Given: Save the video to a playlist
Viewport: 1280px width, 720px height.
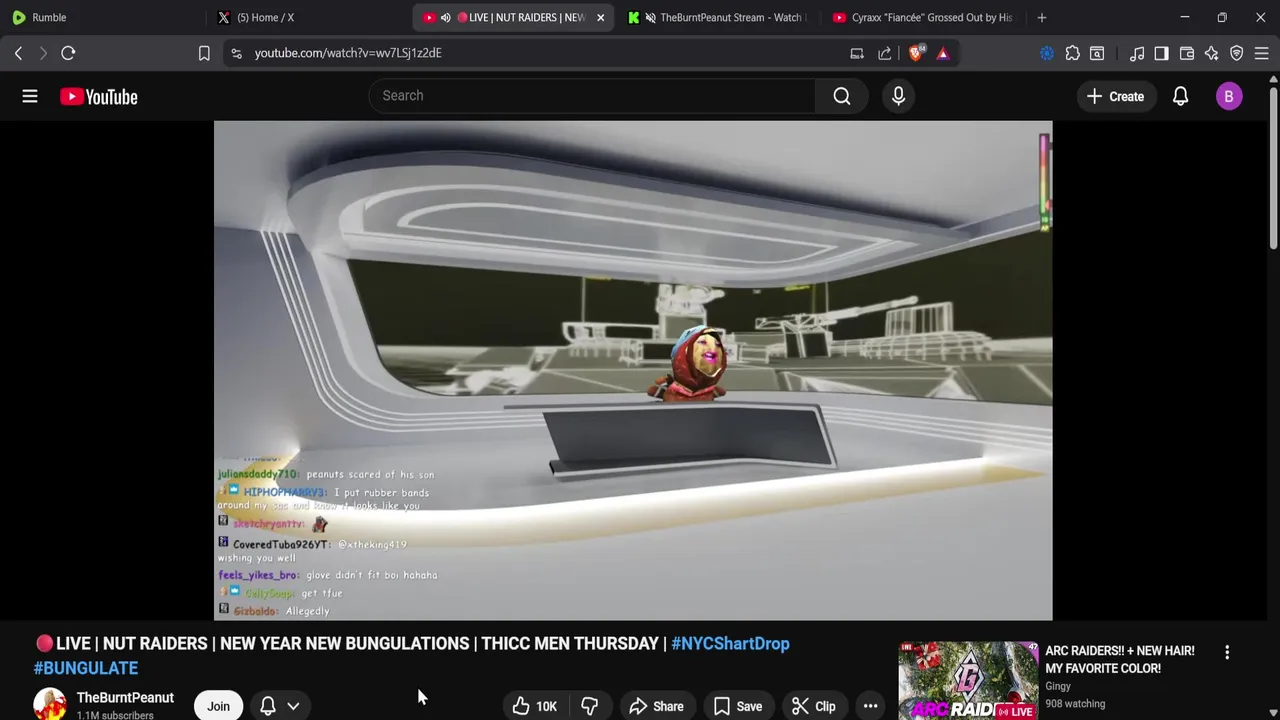Looking at the screenshot, I should [x=738, y=706].
